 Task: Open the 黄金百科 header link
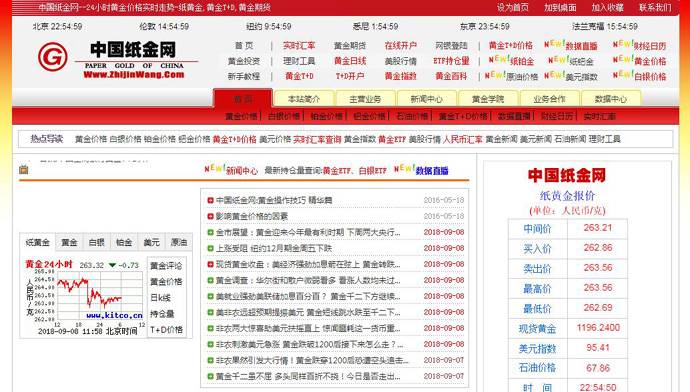pyautogui.click(x=451, y=76)
